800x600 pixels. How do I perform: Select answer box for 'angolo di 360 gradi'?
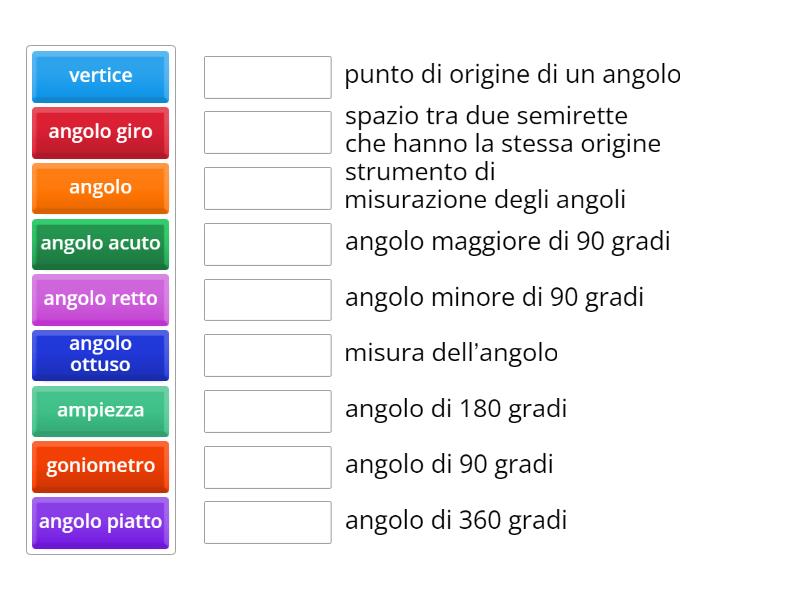click(x=267, y=522)
